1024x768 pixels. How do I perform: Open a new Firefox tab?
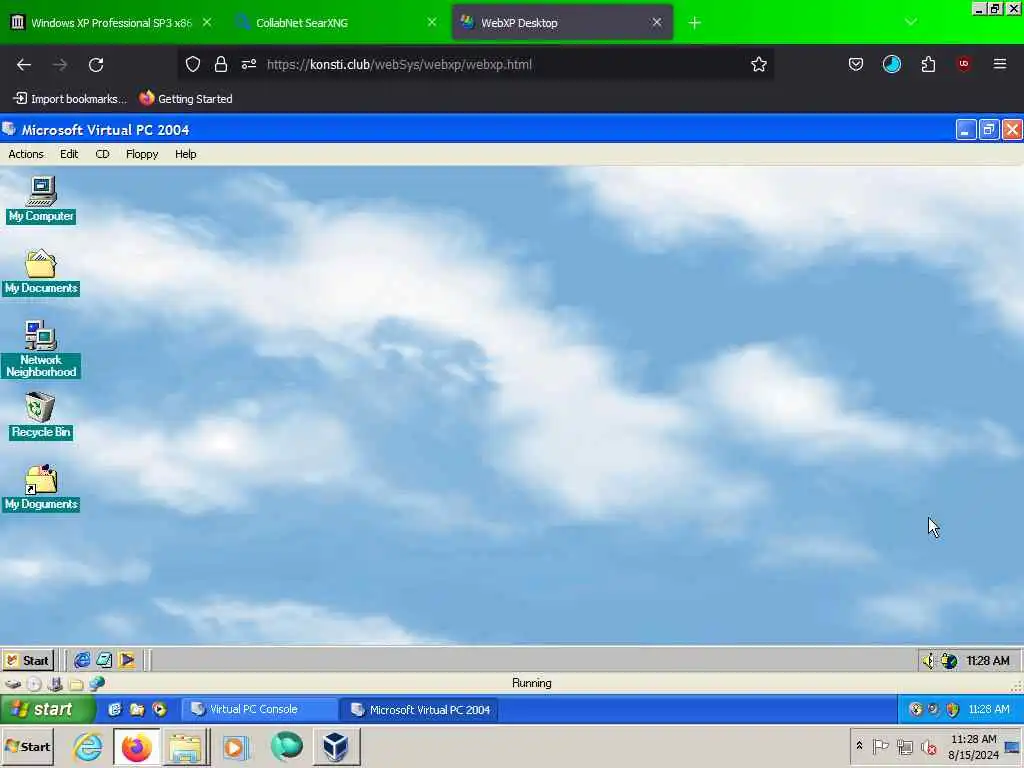tap(694, 23)
